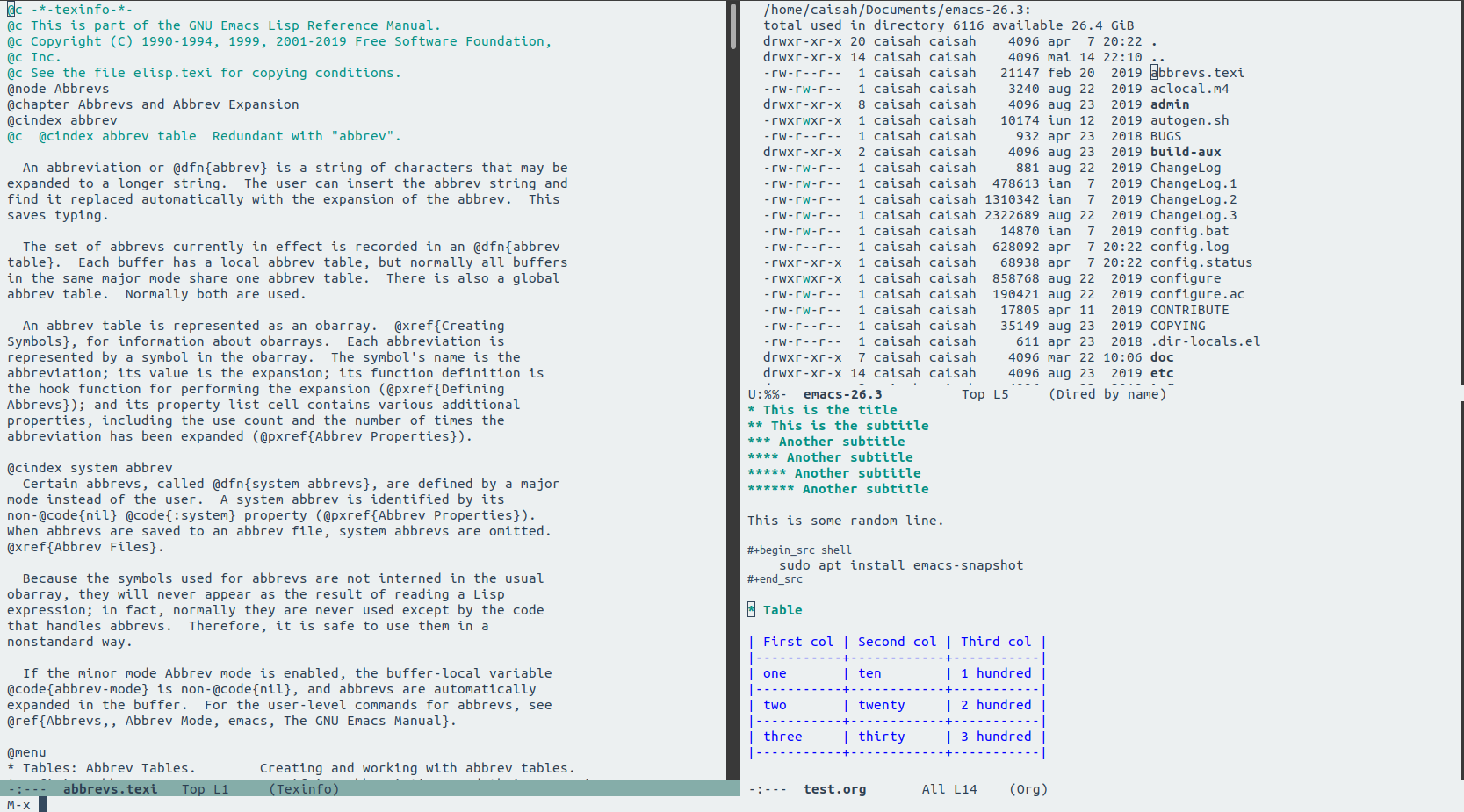This screenshot has height=812, width=1464.
Task: Open the BUGS file entry
Action: 1165,136
